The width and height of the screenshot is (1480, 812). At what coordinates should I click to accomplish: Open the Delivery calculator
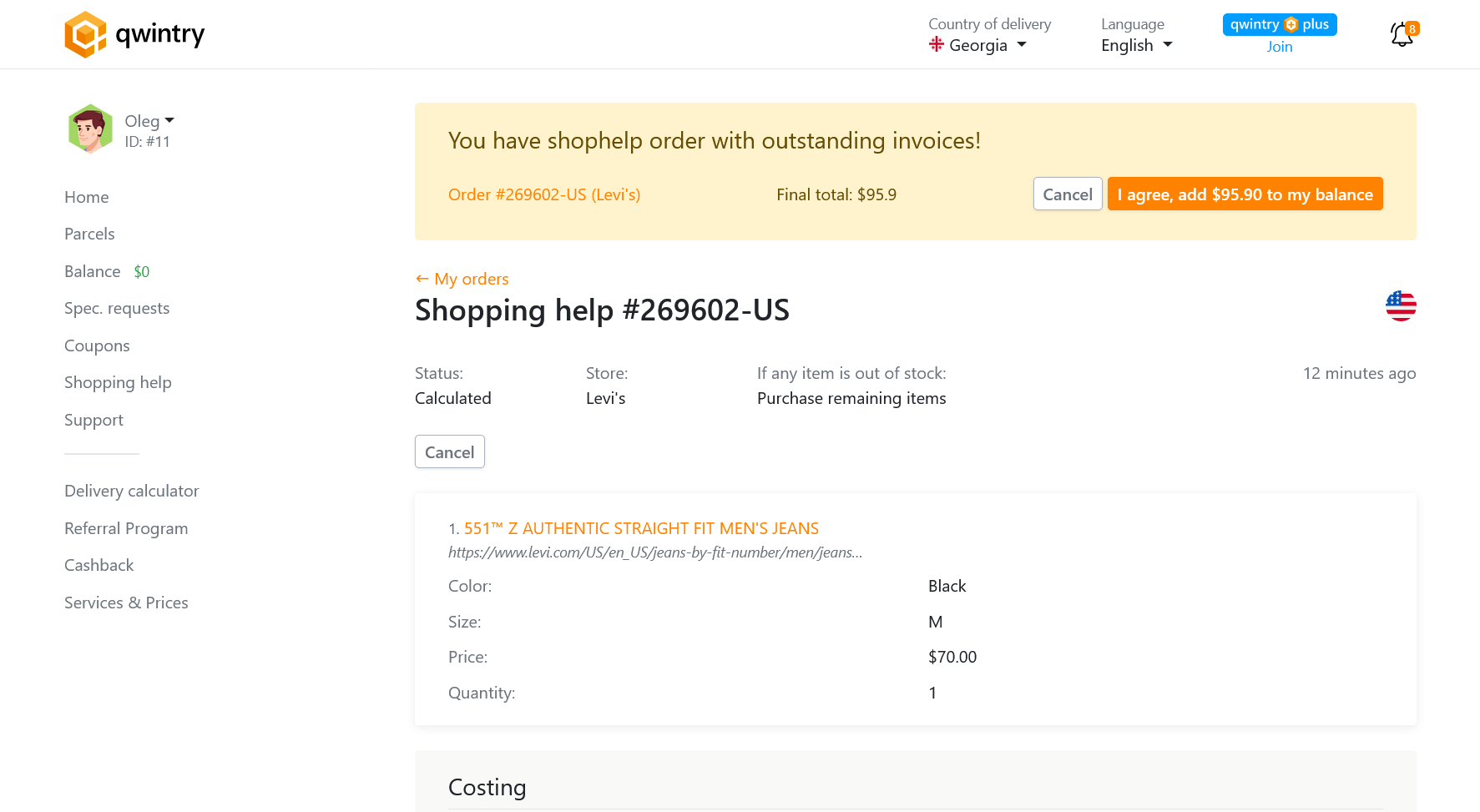tap(131, 491)
